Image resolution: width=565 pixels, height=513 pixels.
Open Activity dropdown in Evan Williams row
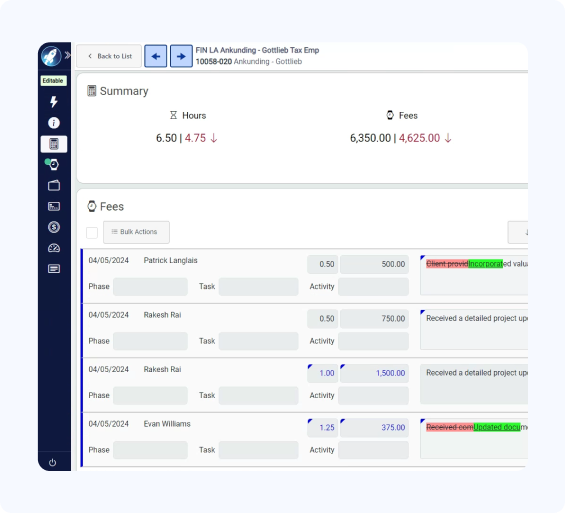pos(373,450)
